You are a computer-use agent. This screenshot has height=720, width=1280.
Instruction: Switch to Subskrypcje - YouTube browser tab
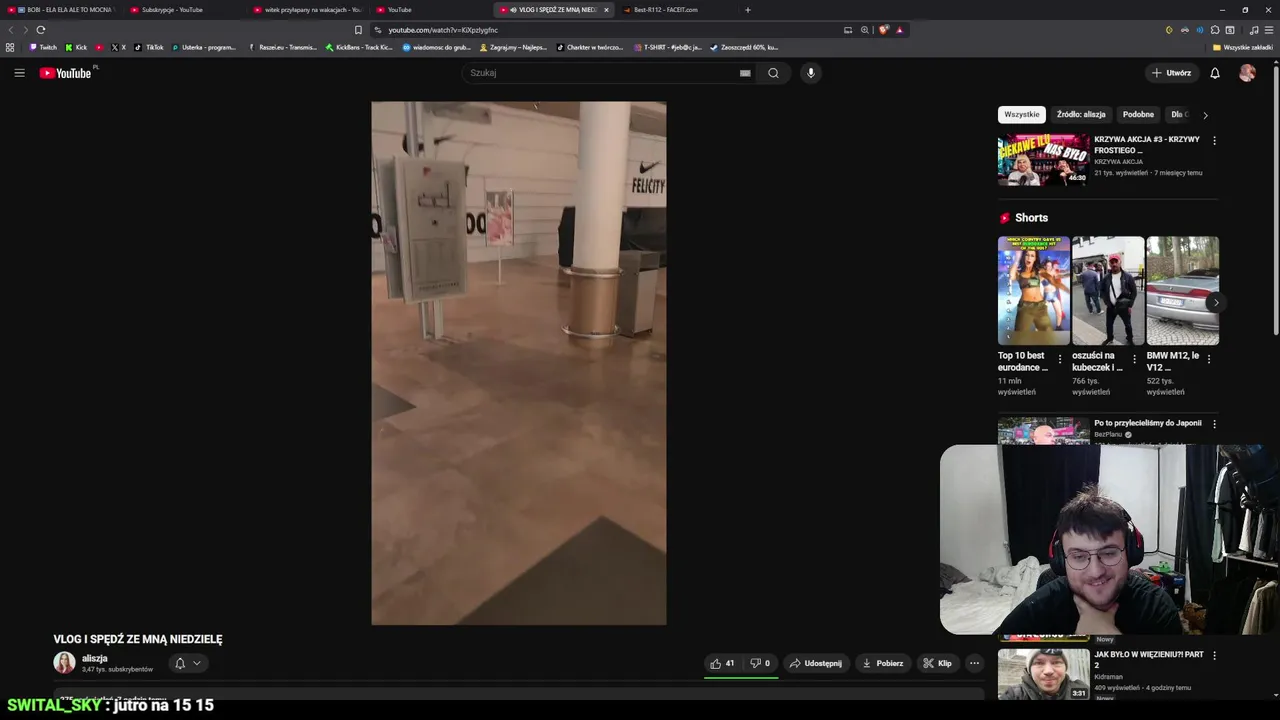pos(181,10)
